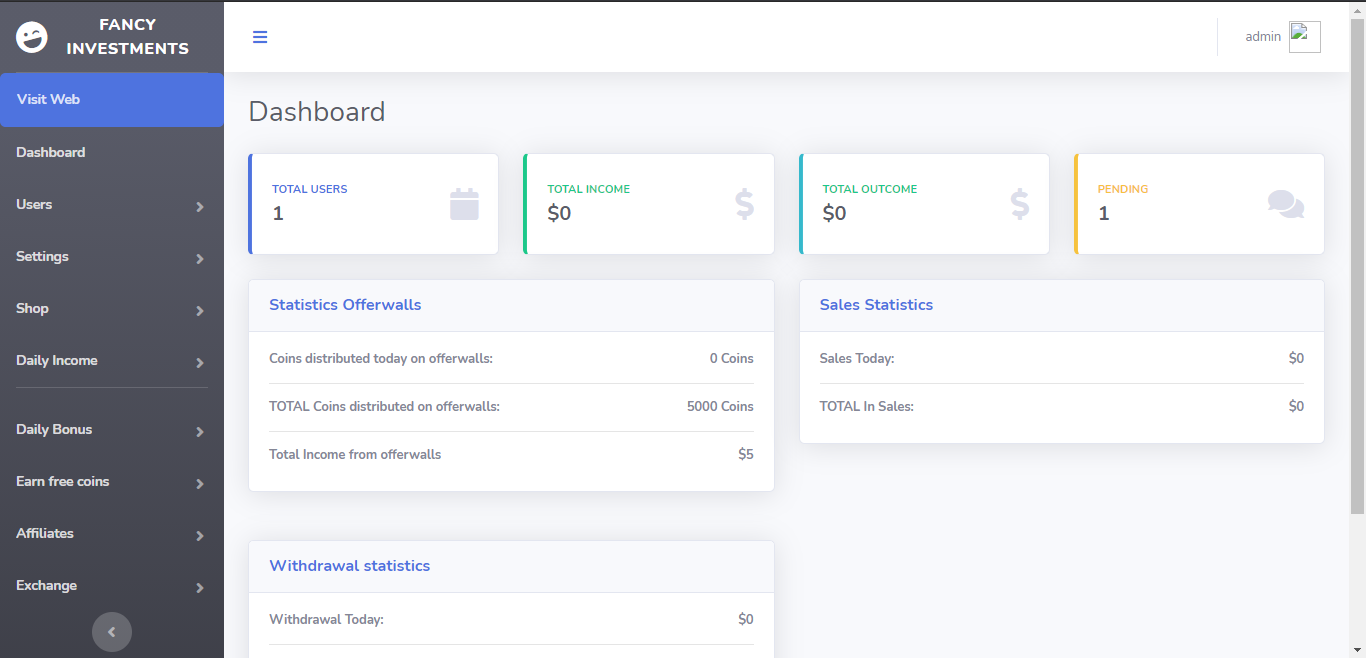Click the '$5' offerwall income value
The width and height of the screenshot is (1366, 658).
(x=746, y=454)
